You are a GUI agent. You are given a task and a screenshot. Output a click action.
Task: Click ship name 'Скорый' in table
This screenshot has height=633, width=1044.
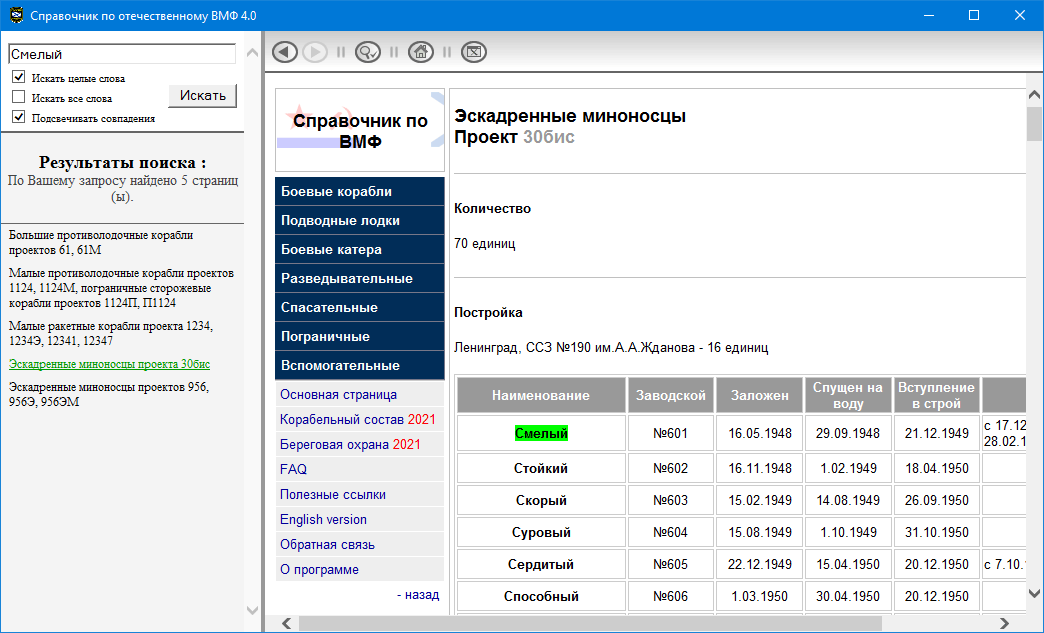541,501
